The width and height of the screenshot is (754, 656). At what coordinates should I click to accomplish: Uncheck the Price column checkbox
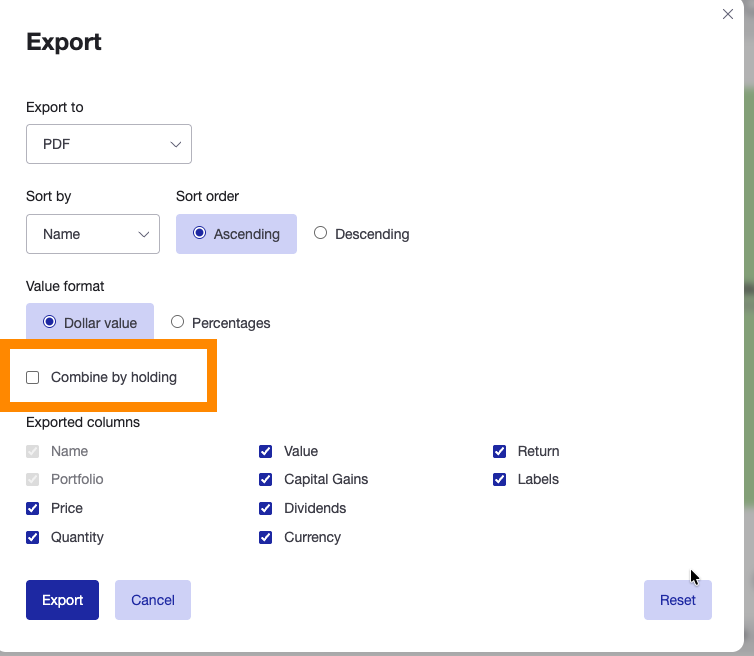click(33, 508)
